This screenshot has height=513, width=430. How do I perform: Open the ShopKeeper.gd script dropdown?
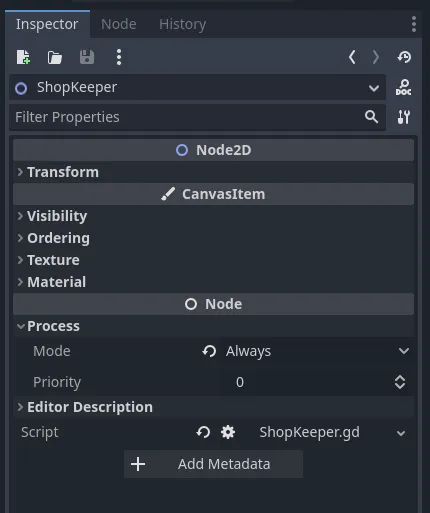point(332,432)
